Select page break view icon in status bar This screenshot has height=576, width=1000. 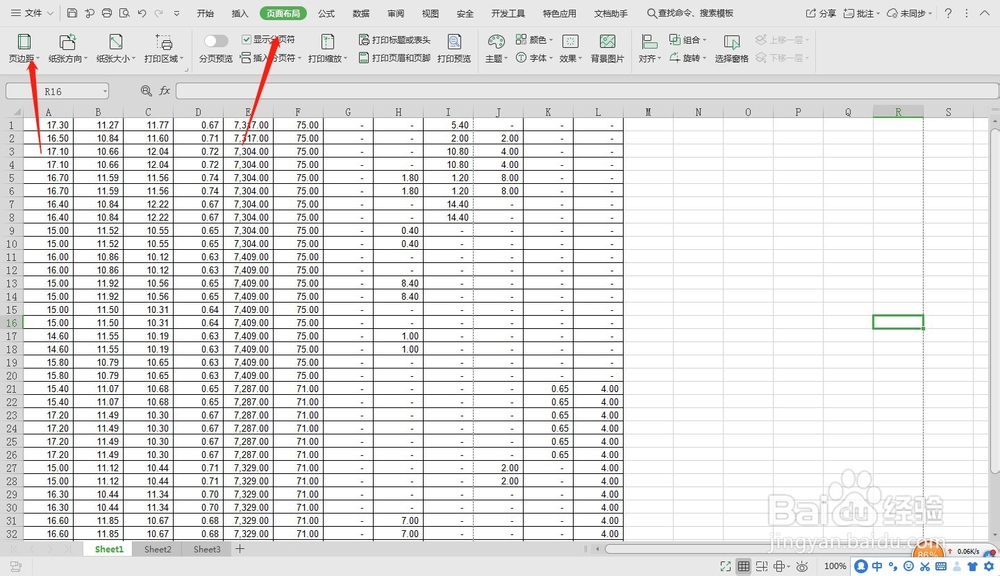point(761,566)
